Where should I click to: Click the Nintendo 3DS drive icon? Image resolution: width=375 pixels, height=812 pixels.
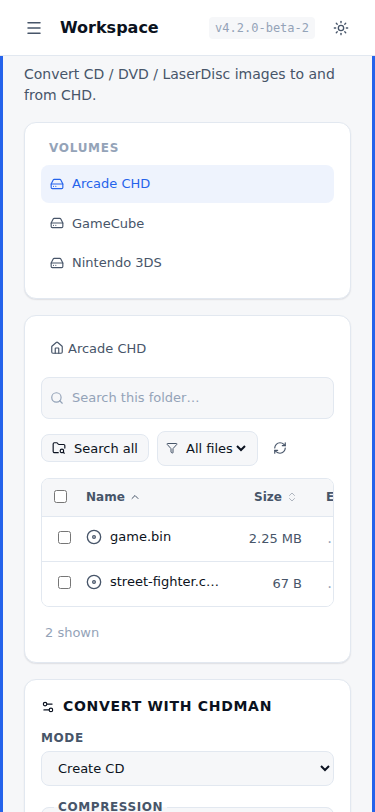click(56, 263)
